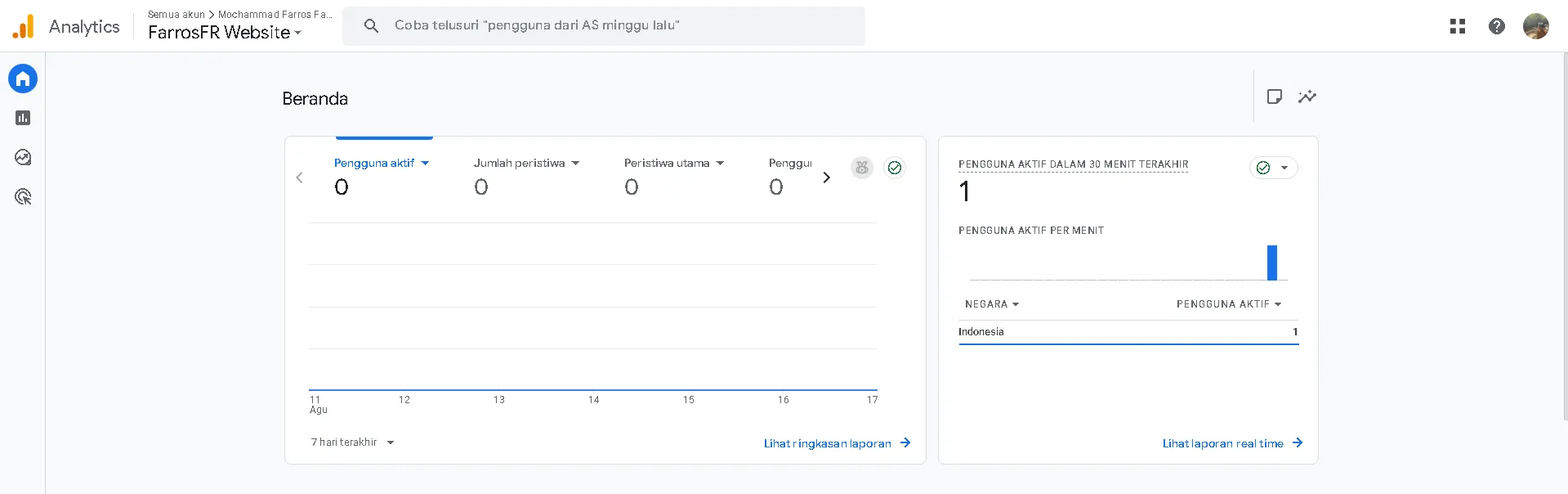Click the green data quality checkmark on chart
The height and width of the screenshot is (494, 1568).
click(895, 168)
